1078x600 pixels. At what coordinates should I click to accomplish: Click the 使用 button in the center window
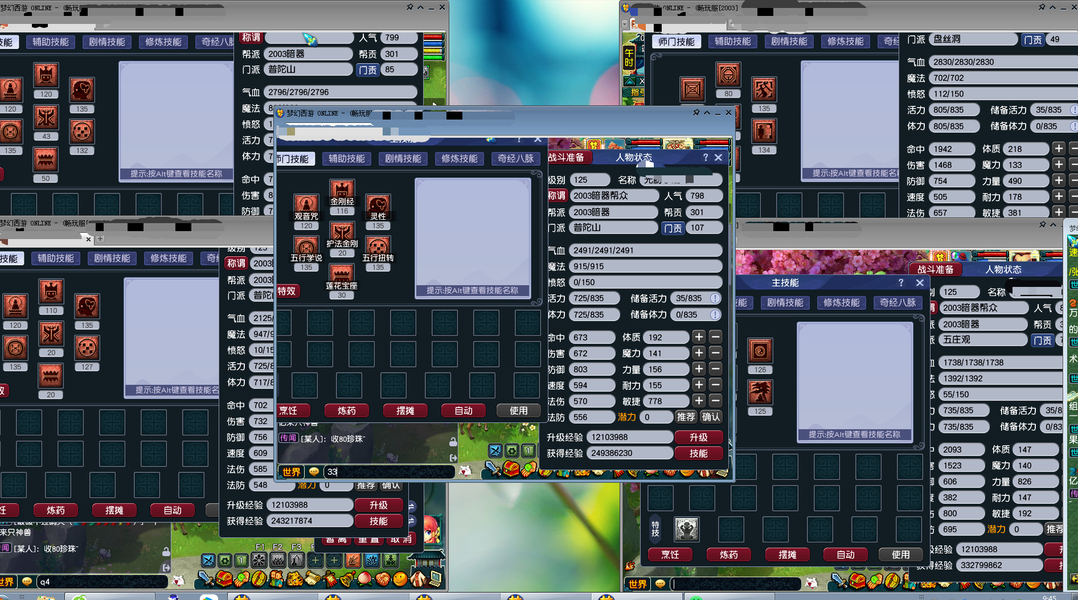tap(519, 410)
